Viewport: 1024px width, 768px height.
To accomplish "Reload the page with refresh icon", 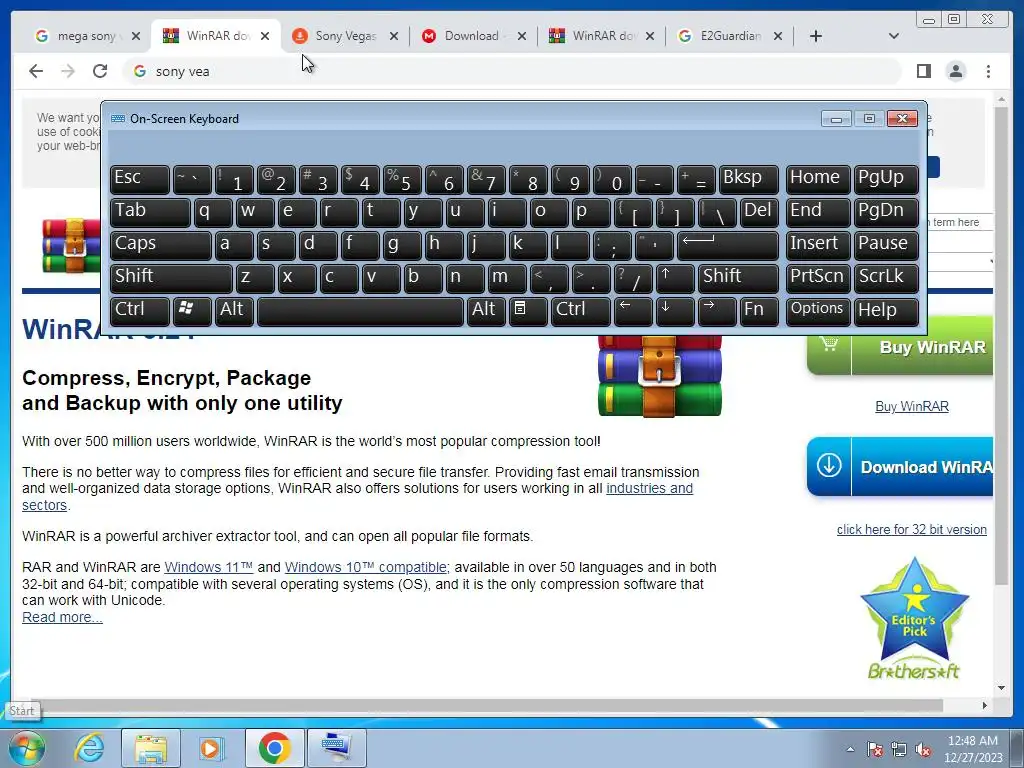I will click(100, 71).
